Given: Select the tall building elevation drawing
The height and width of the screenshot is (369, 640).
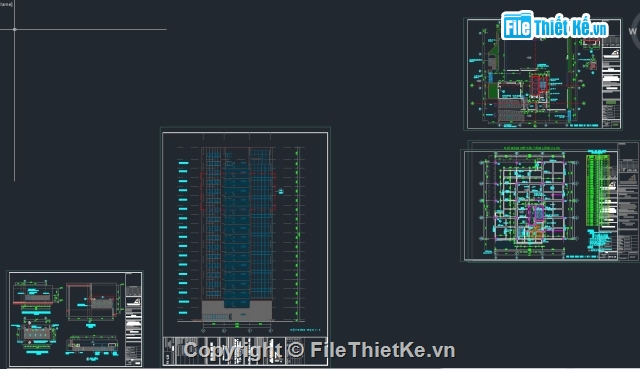Looking at the screenshot, I should tap(238, 233).
